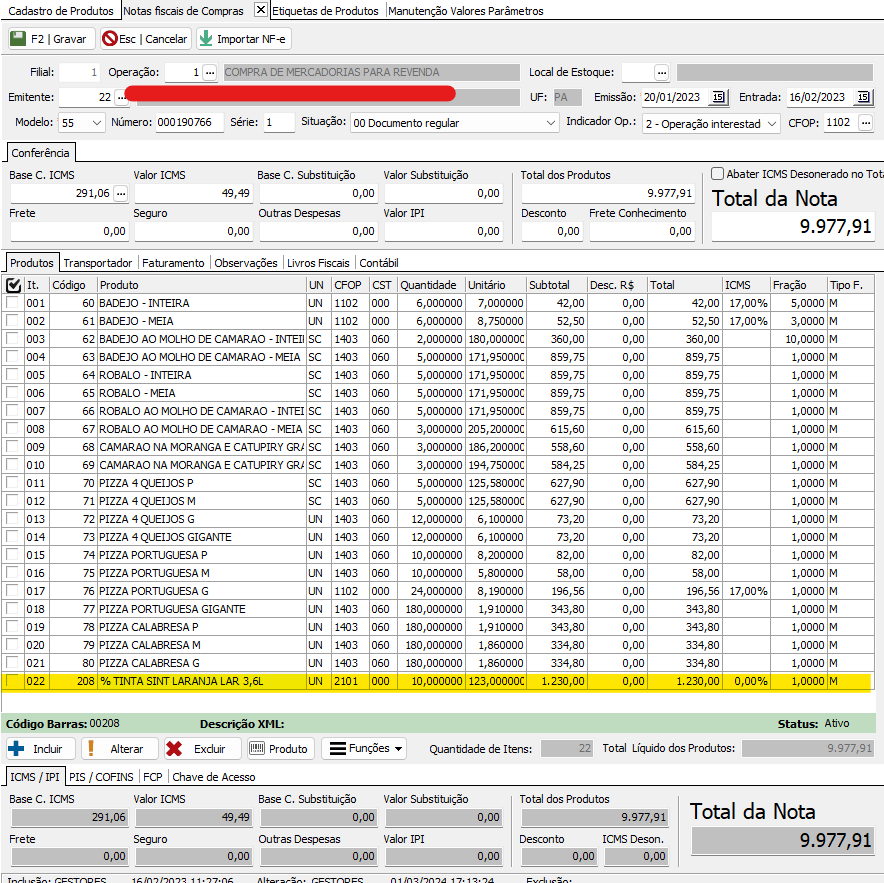Viewport: 884px width, 883px height.
Task: Expand the Funções dropdown menu
Action: (364, 748)
